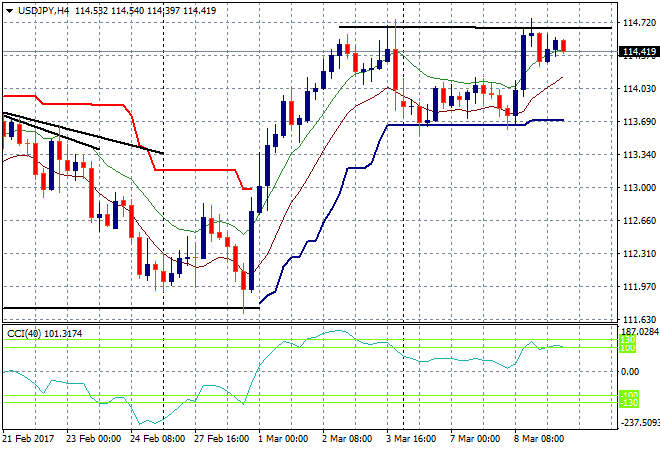This screenshot has width=660, height=450.
Task: Click the green -100 CCI level label
Action: point(629,395)
